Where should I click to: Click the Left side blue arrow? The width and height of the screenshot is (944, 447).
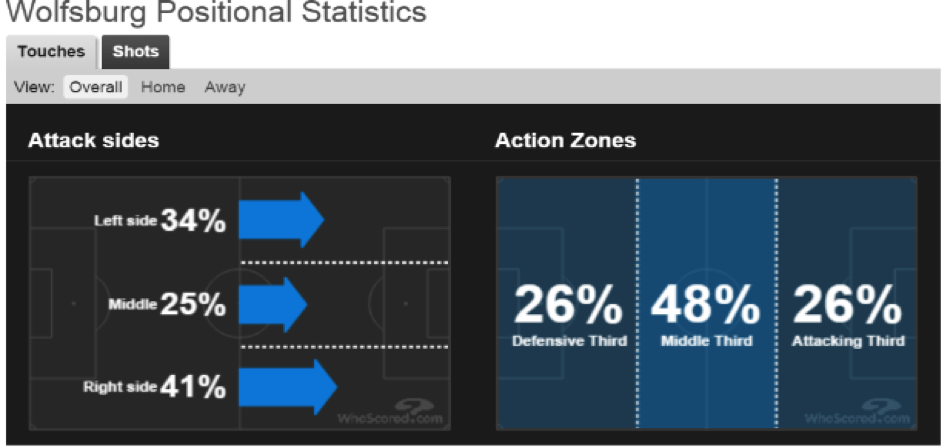(x=281, y=220)
